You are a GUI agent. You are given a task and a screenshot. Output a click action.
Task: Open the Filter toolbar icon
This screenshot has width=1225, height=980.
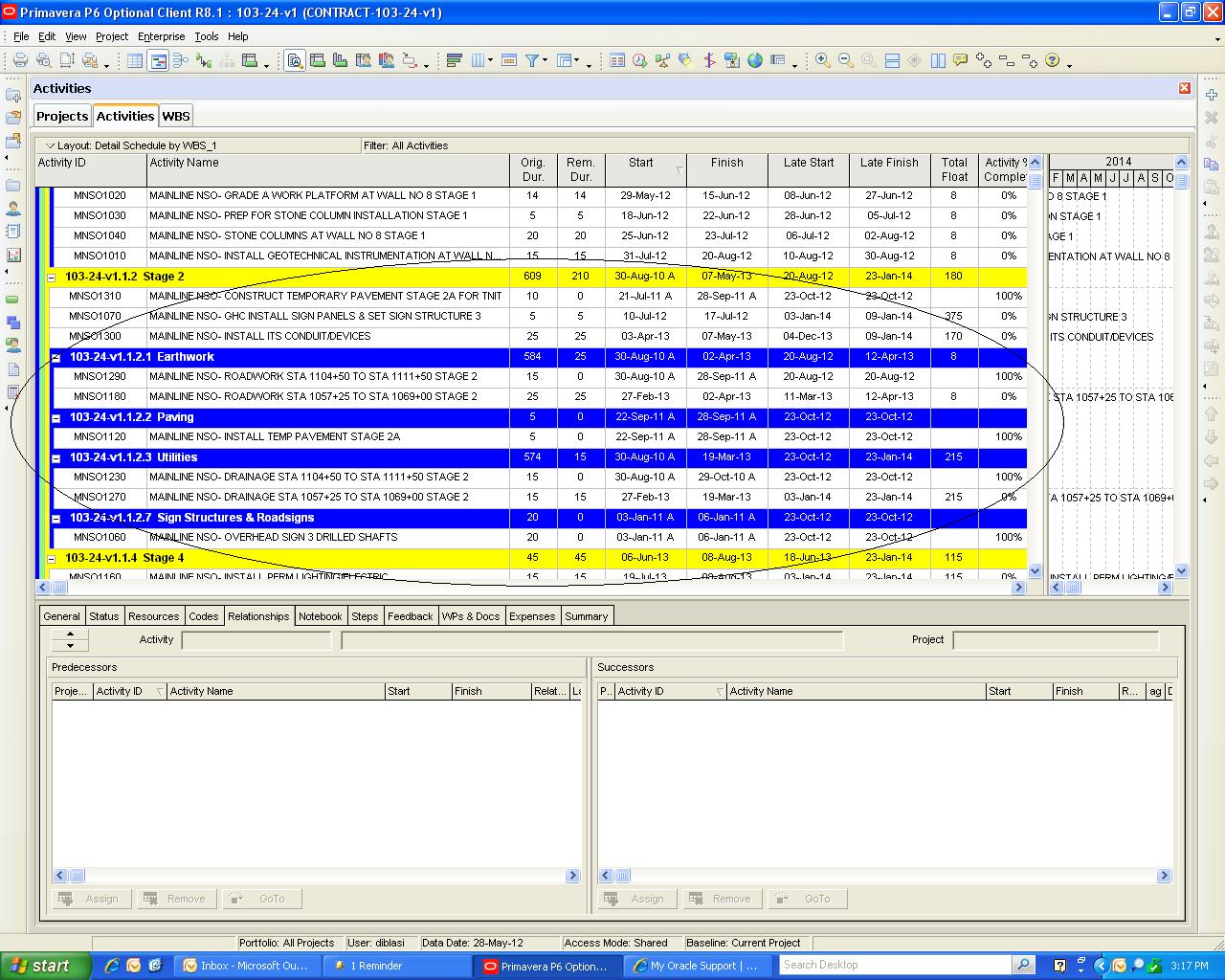coord(532,60)
